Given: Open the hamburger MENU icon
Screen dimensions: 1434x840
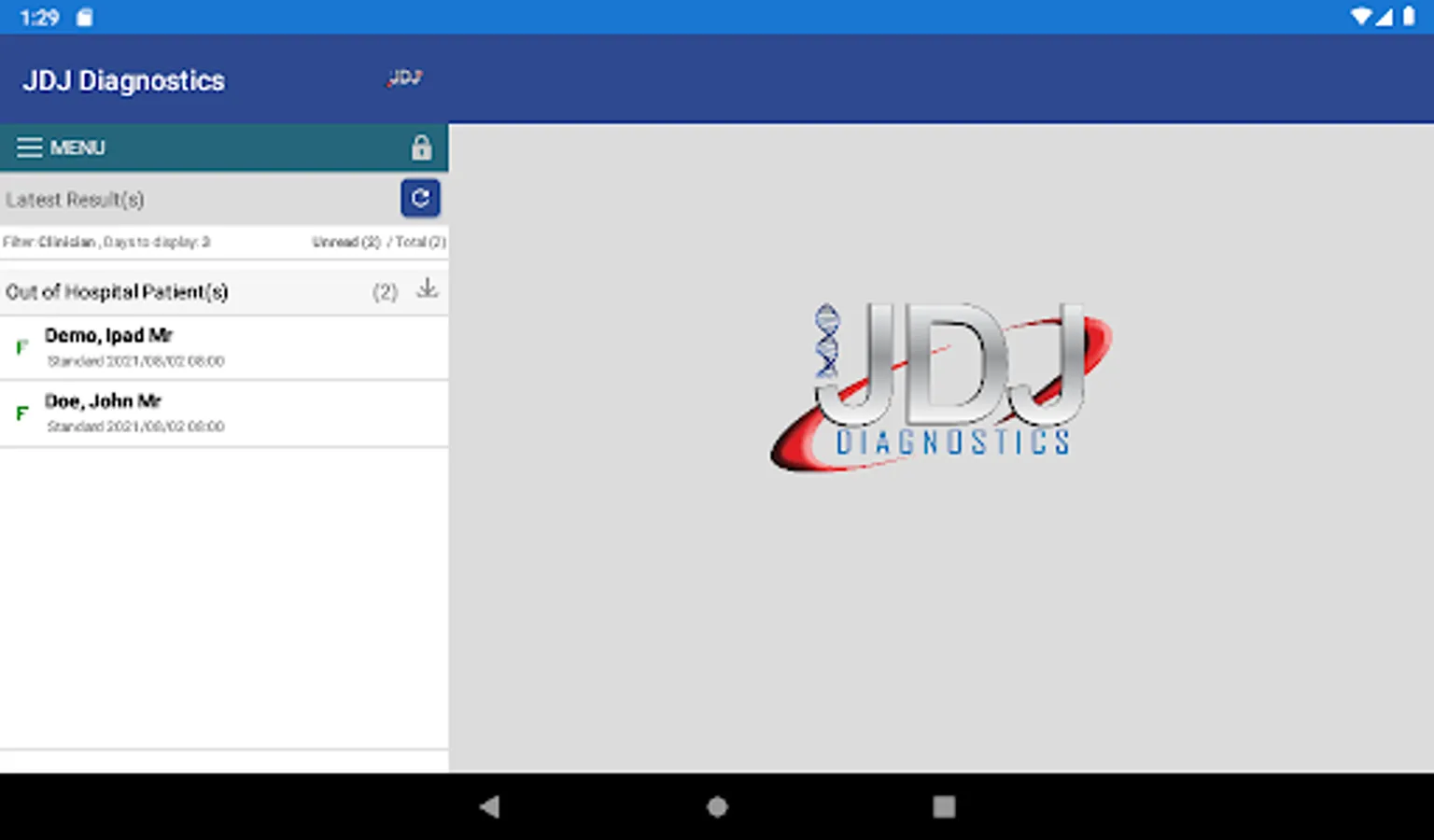Looking at the screenshot, I should coord(30,147).
